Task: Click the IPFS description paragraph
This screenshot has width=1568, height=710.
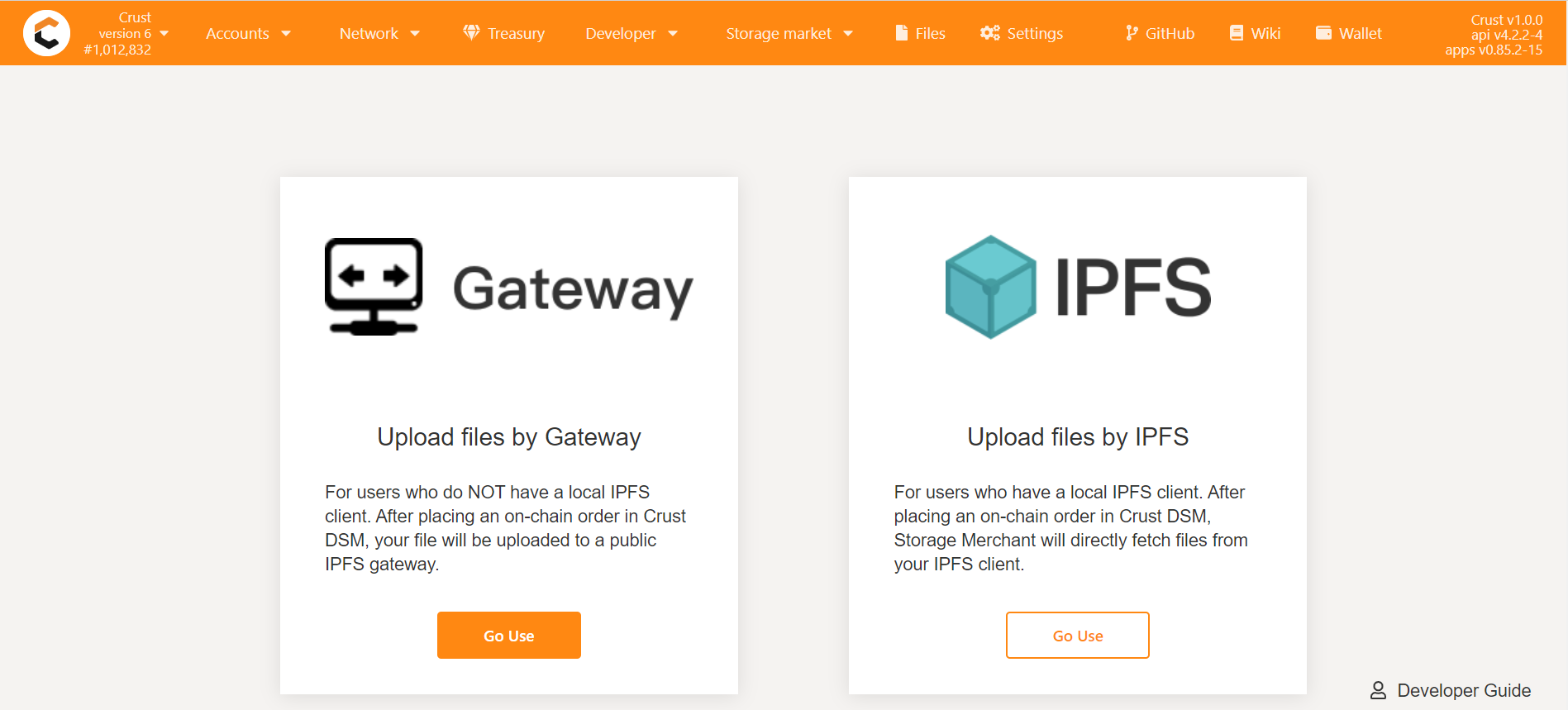Action: point(1071,528)
